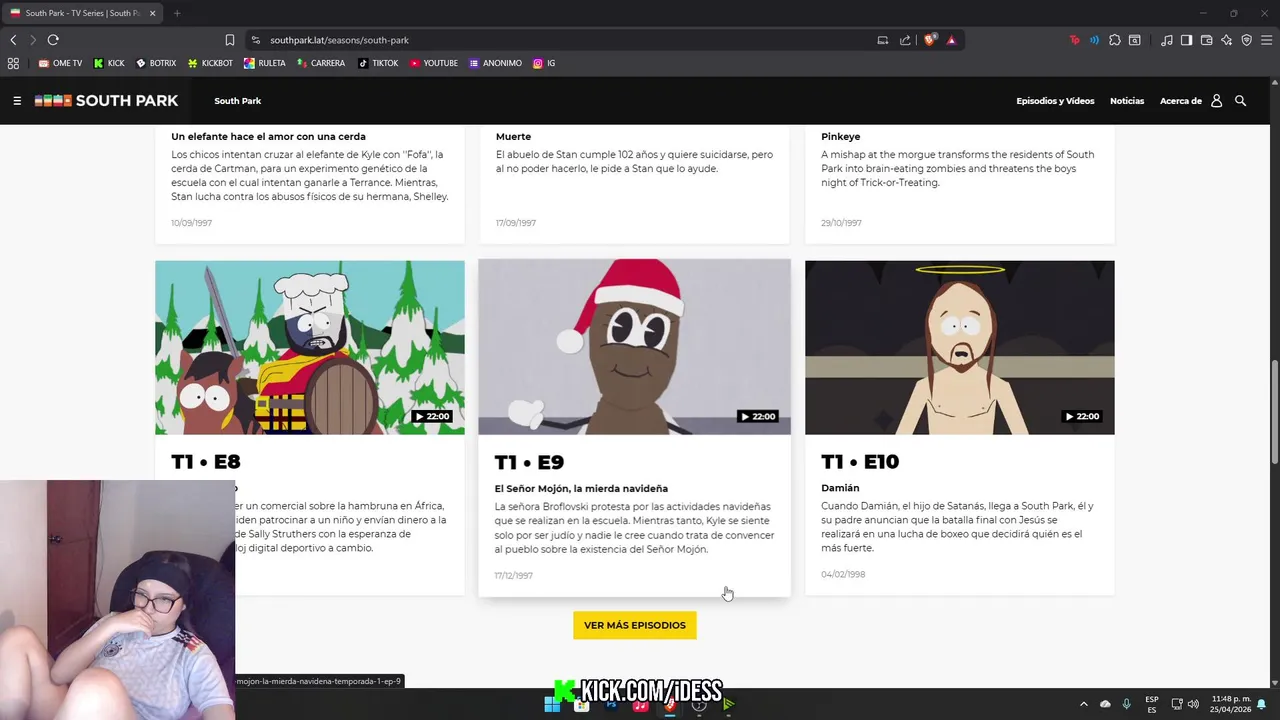
Task: Open the Brave Playlist music note icon
Action: tap(1167, 40)
